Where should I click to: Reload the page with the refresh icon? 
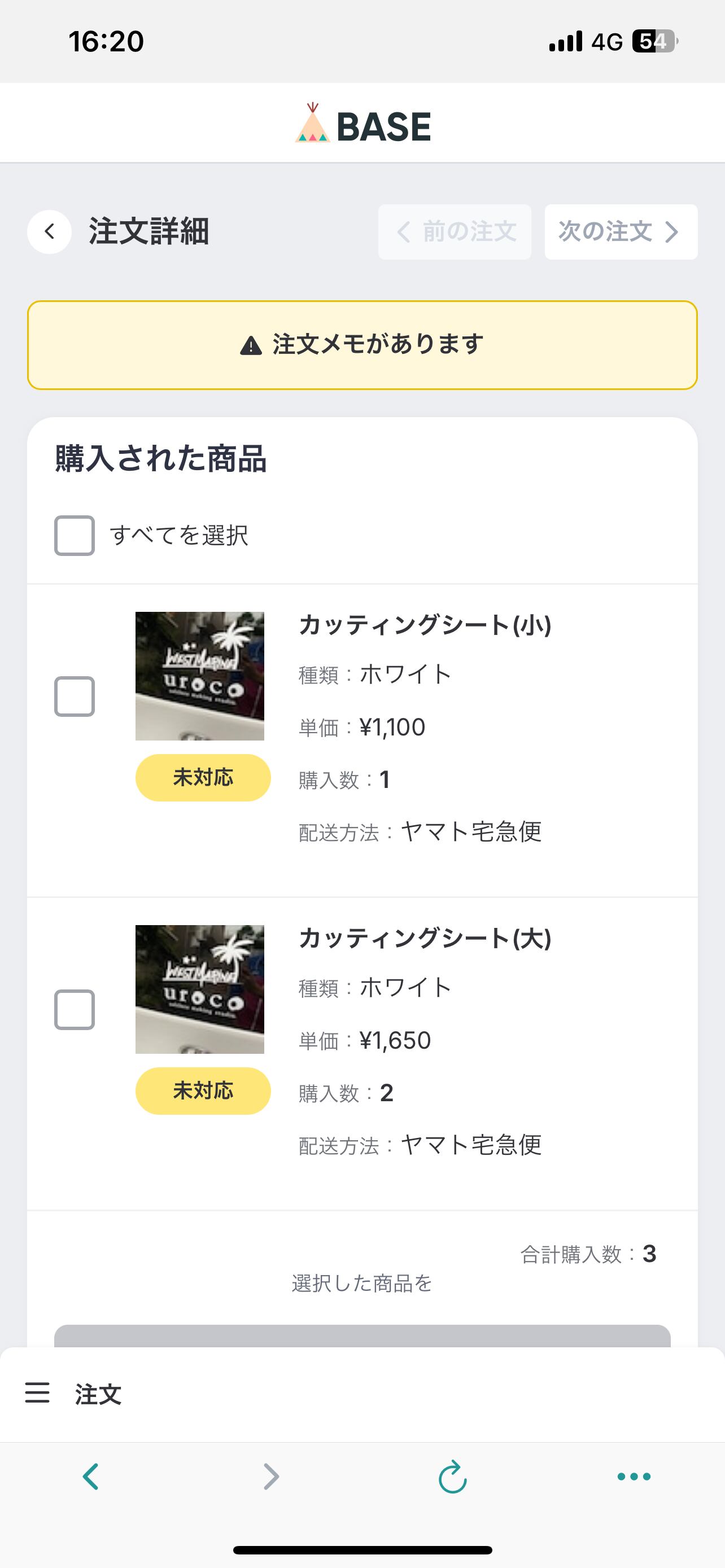tap(452, 1477)
